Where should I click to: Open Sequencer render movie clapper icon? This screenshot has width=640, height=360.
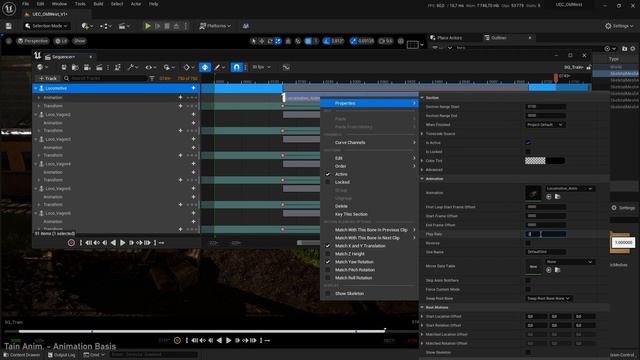(x=99, y=67)
